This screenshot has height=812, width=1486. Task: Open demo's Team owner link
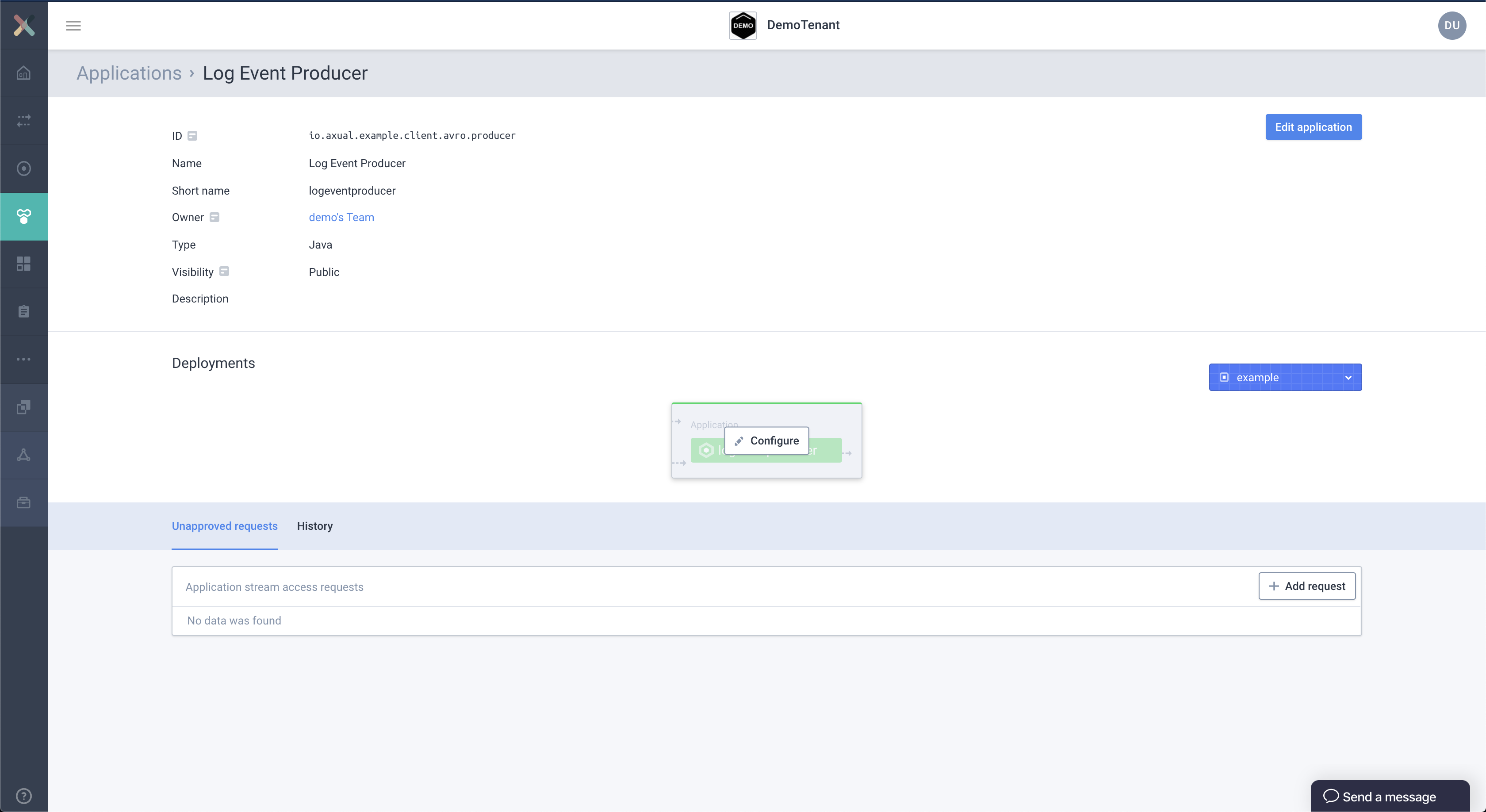point(341,217)
